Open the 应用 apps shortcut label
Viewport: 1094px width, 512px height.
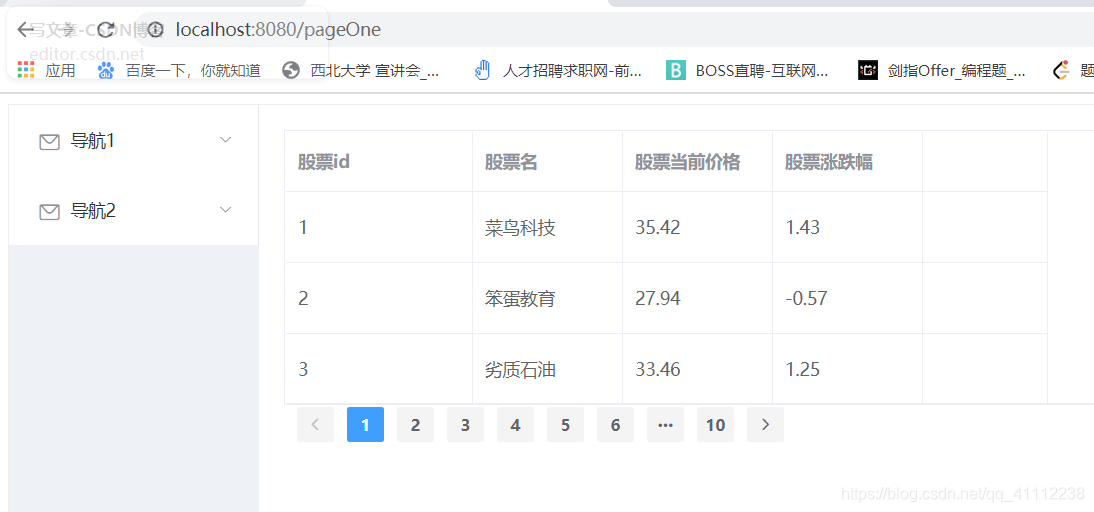60,70
